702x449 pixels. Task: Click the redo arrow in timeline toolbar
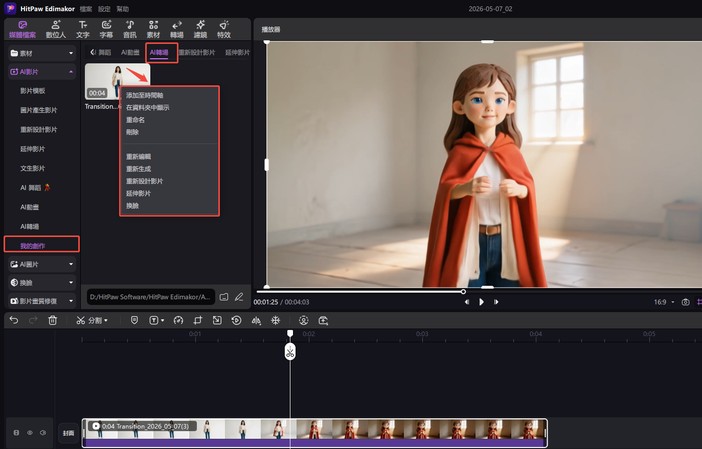[x=33, y=320]
